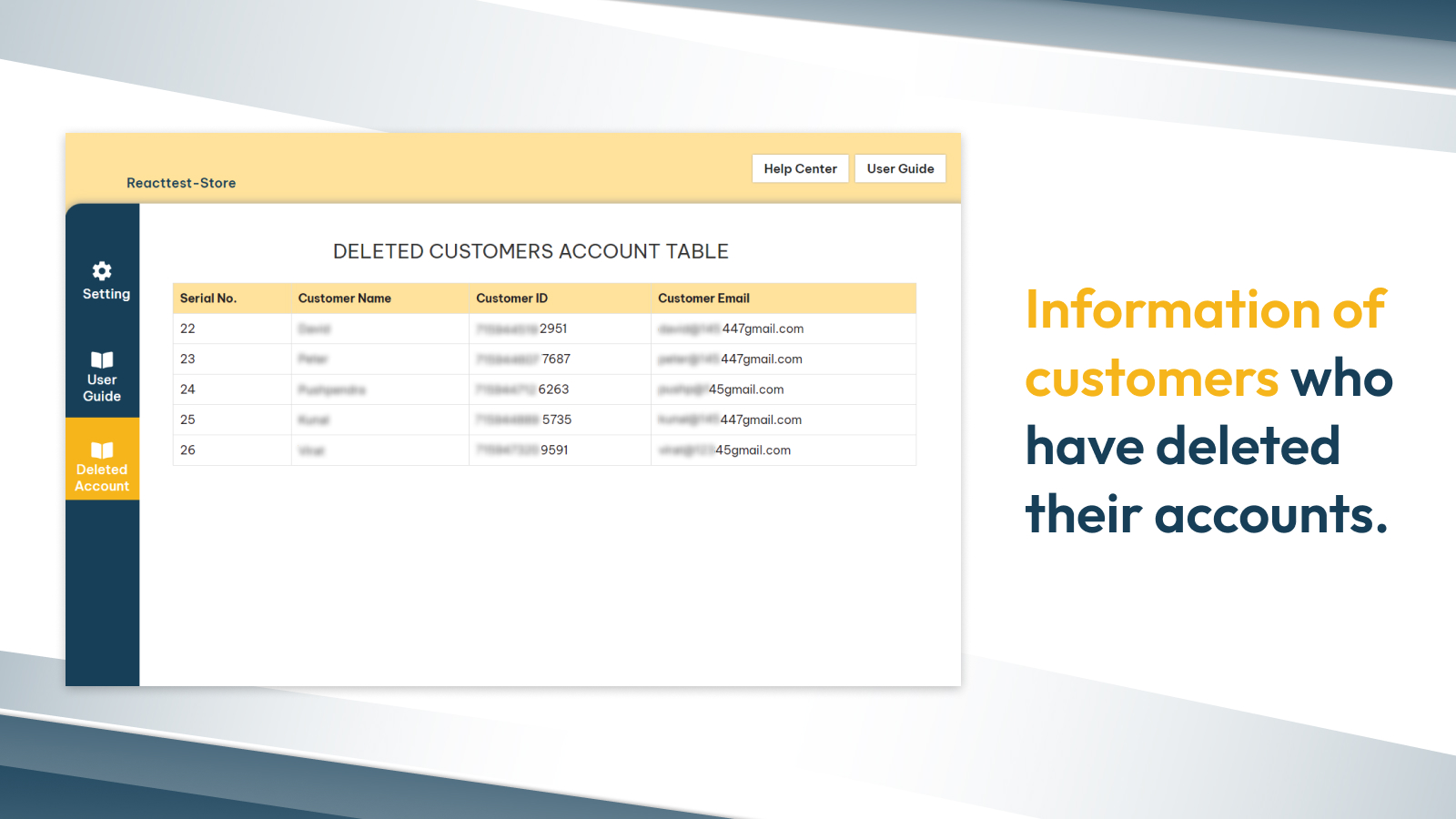Click the User Guide book icon in sidebar
Screen dimensions: 1456x819
[x=102, y=359]
